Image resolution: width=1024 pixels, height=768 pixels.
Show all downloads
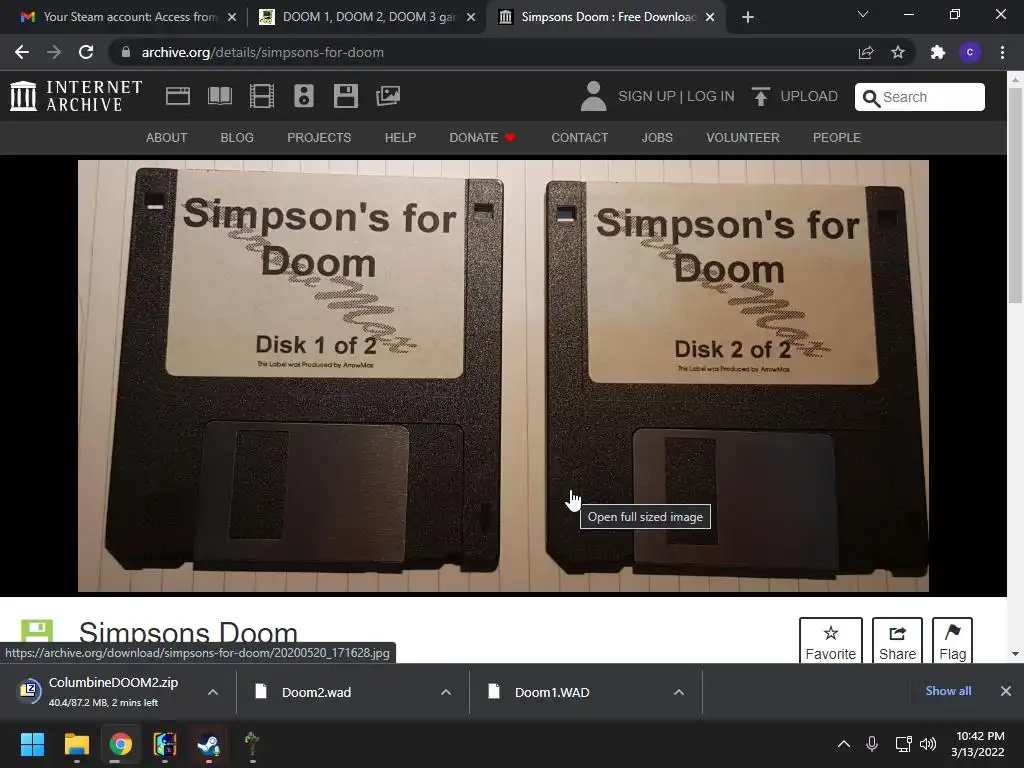point(948,691)
